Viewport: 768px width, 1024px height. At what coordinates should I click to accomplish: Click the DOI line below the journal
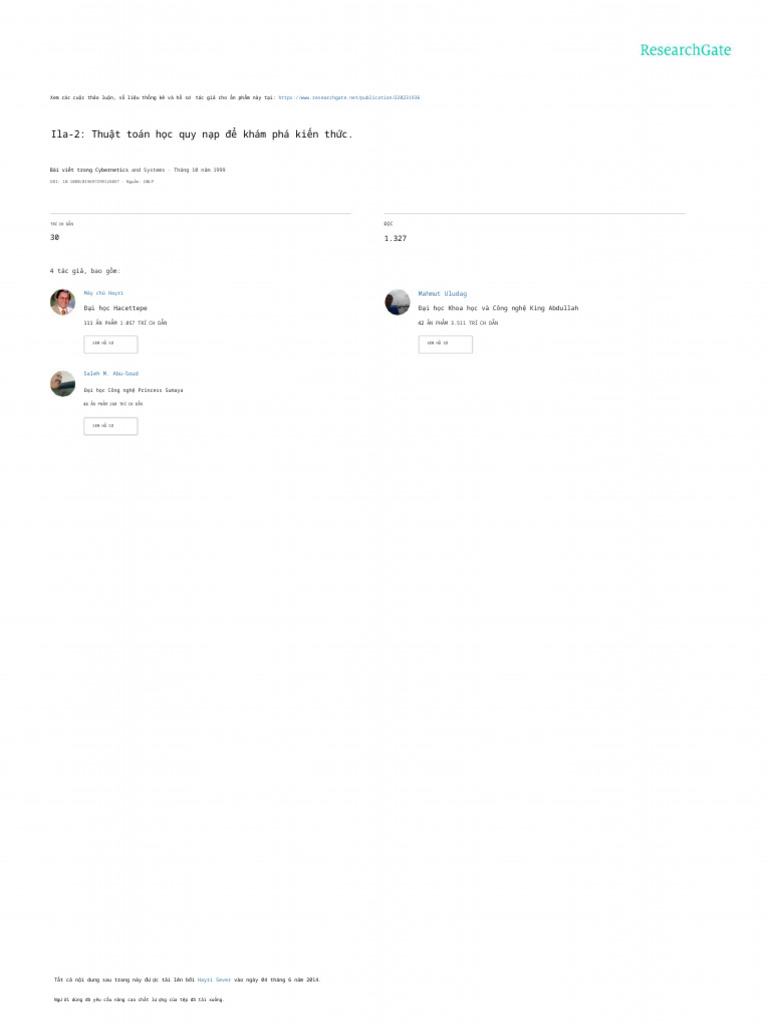pos(102,182)
